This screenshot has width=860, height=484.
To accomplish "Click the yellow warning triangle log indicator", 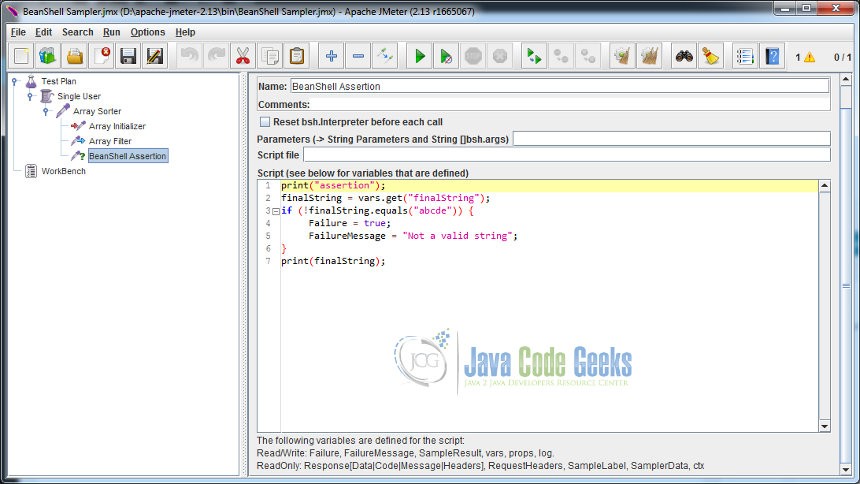I will pyautogui.click(x=810, y=57).
